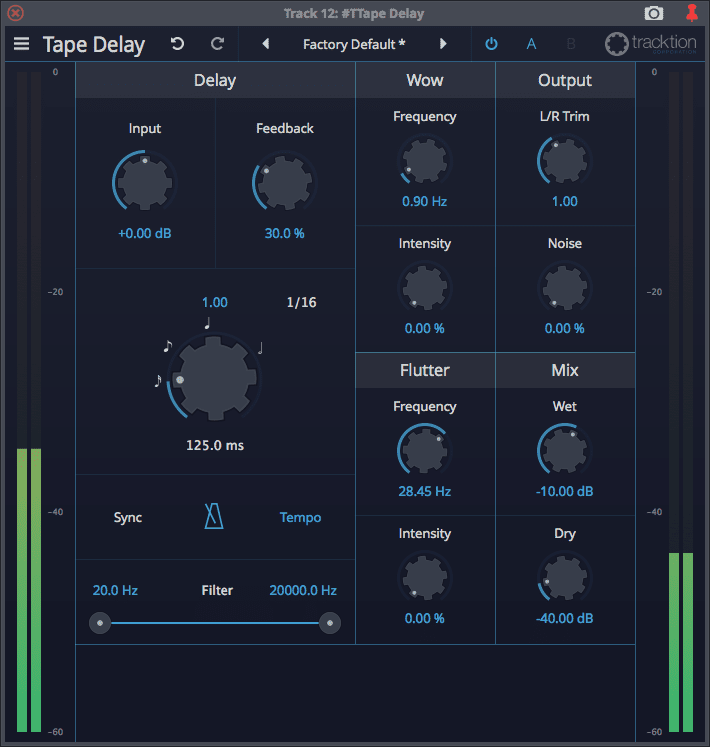
Task: Take a snapshot with camera icon
Action: point(654,13)
